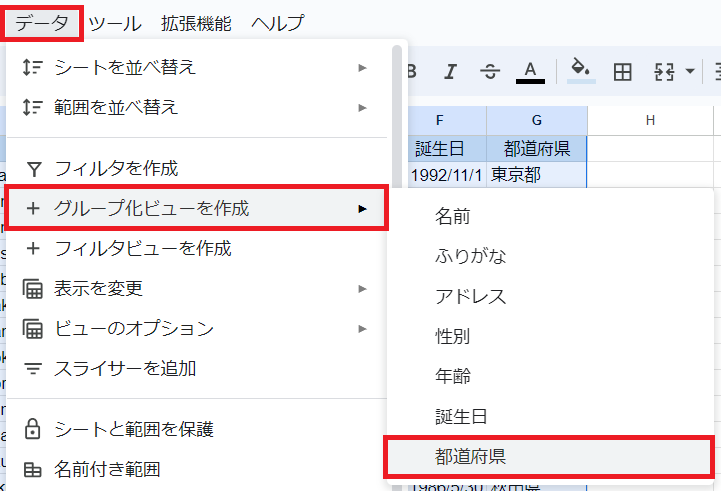
Task: Click the borders grid icon
Action: 622,72
